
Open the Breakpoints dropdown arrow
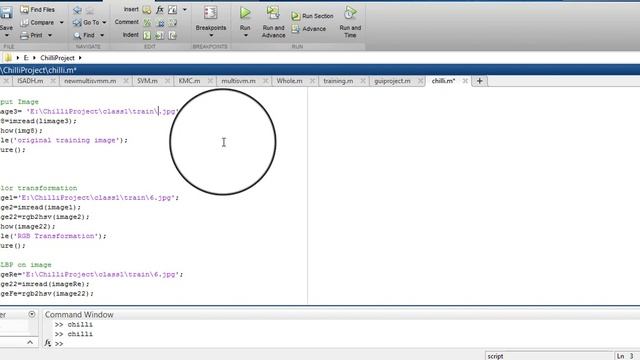(211, 36)
